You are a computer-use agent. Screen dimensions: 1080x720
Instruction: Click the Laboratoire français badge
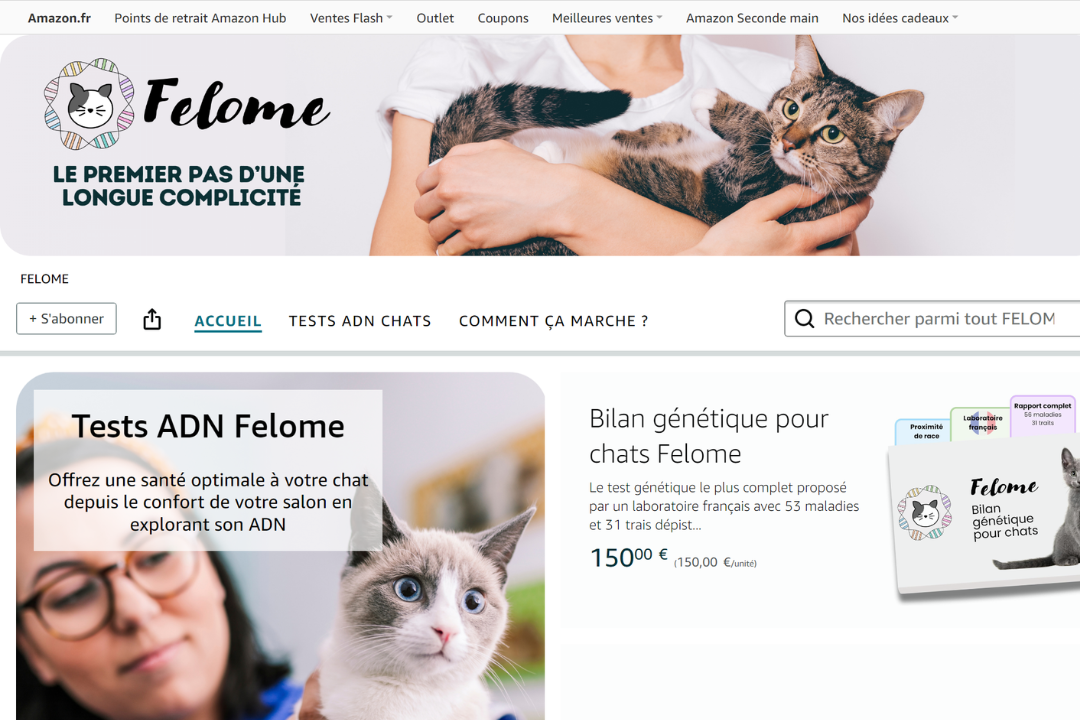[982, 422]
